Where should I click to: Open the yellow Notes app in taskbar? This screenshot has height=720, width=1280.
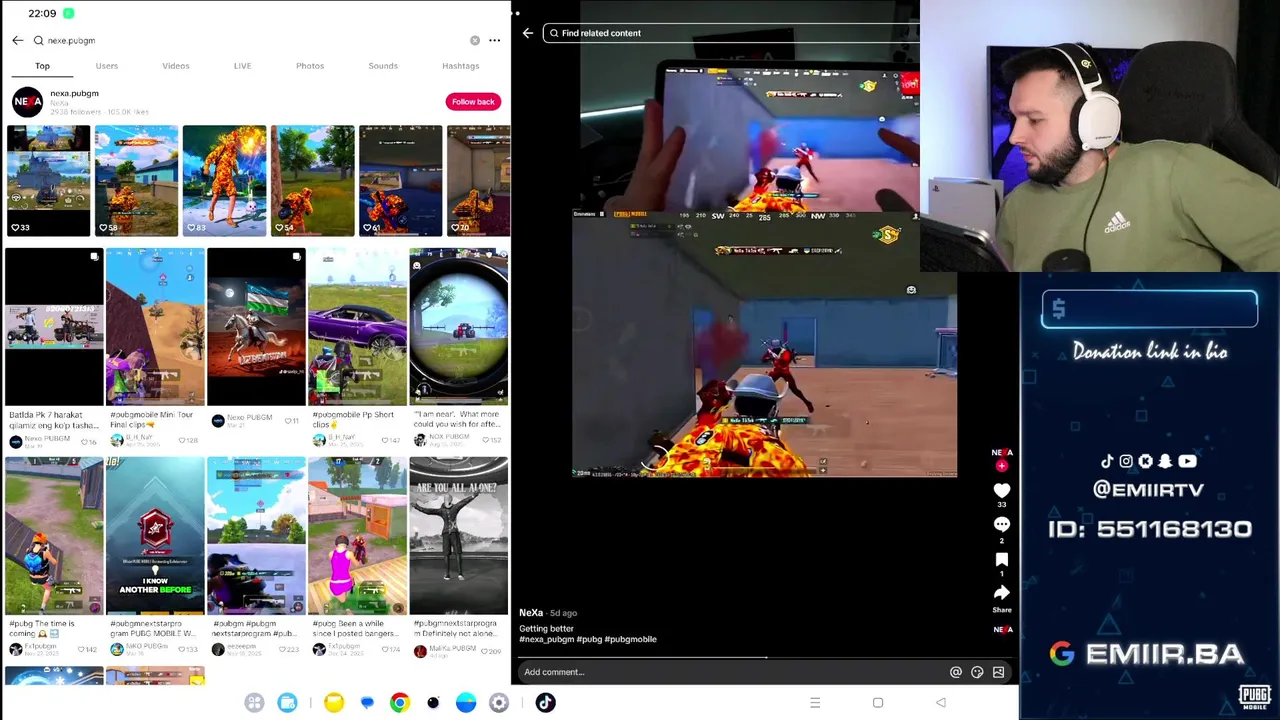click(333, 703)
